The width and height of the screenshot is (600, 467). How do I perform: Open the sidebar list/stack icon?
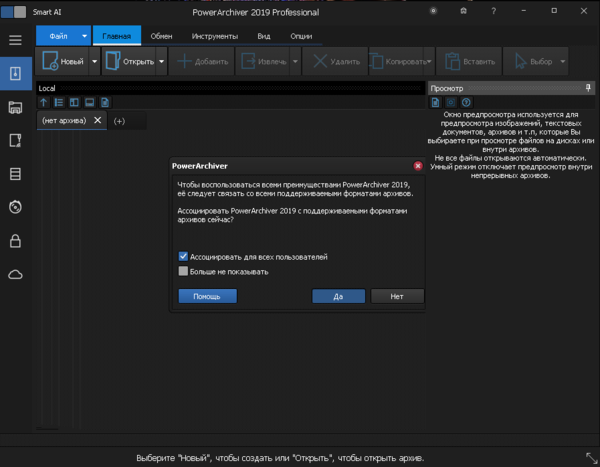(x=15, y=174)
